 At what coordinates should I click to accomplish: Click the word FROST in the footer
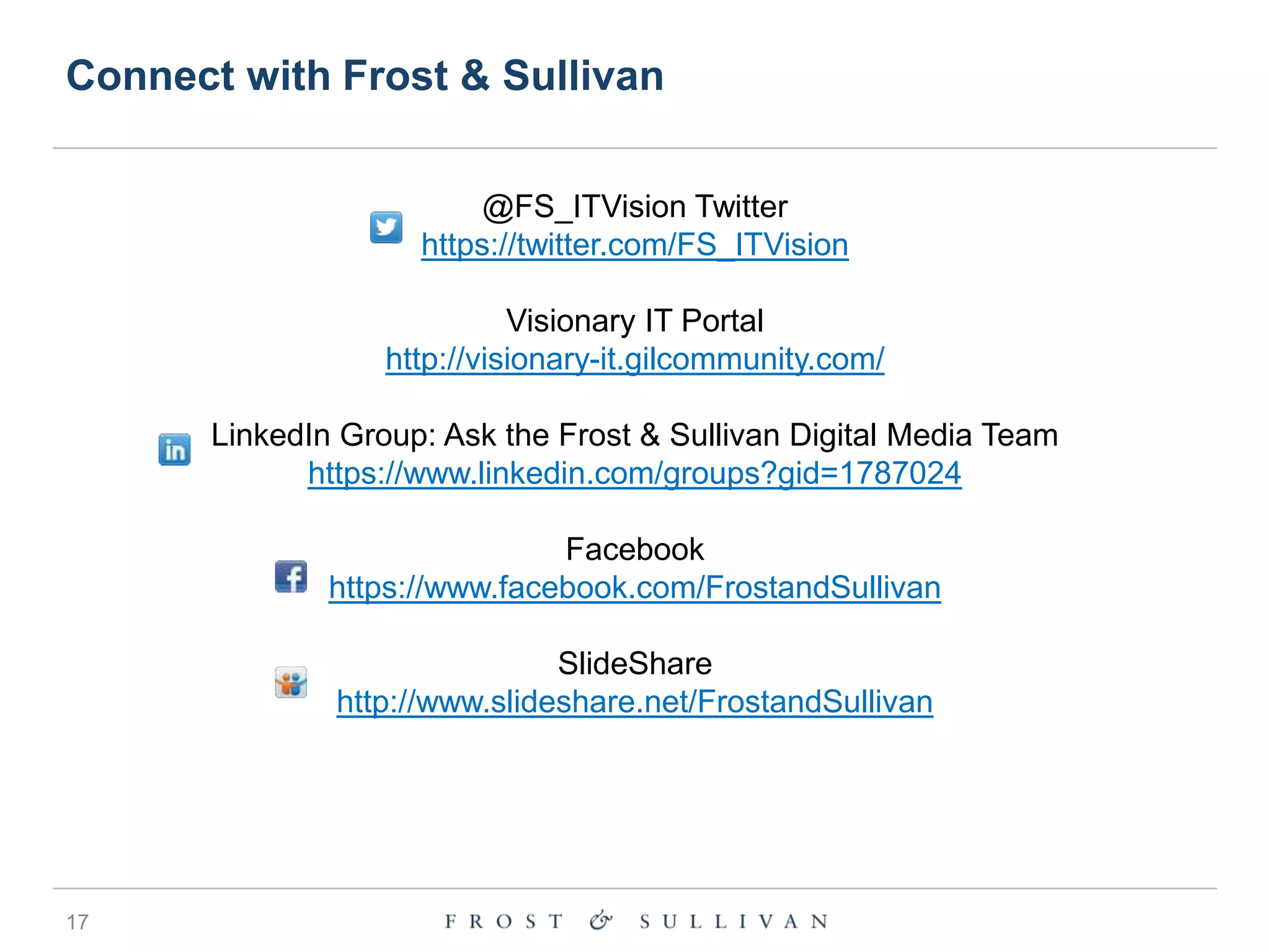tap(504, 922)
